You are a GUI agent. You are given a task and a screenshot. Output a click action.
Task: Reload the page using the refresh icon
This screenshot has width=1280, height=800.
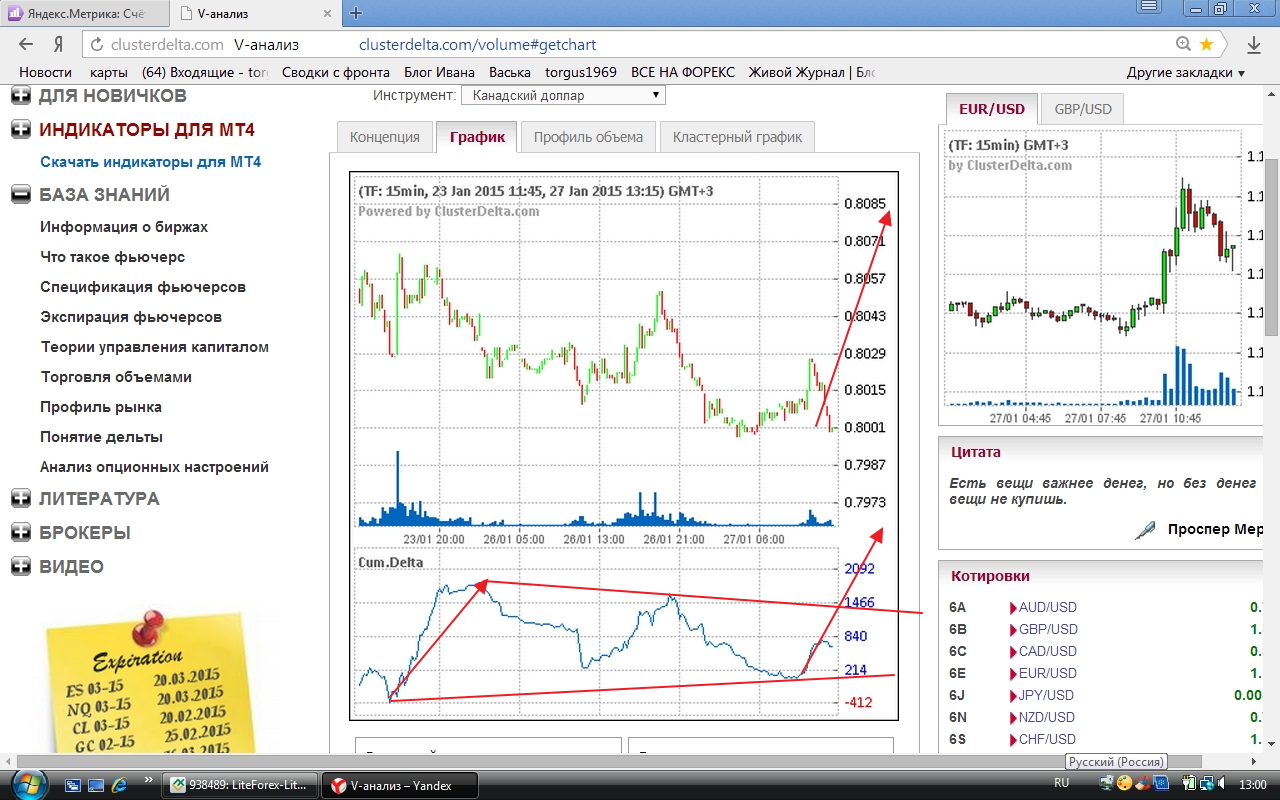pyautogui.click(x=96, y=45)
